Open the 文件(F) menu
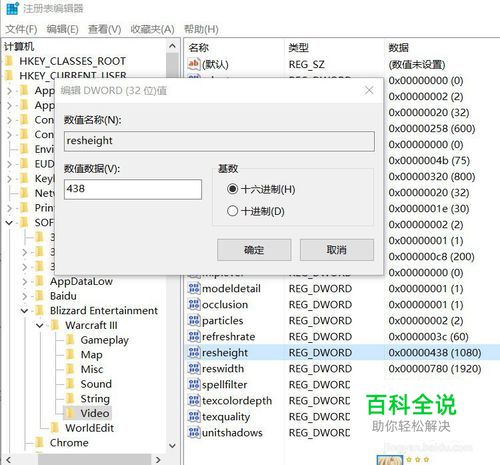 (21, 29)
